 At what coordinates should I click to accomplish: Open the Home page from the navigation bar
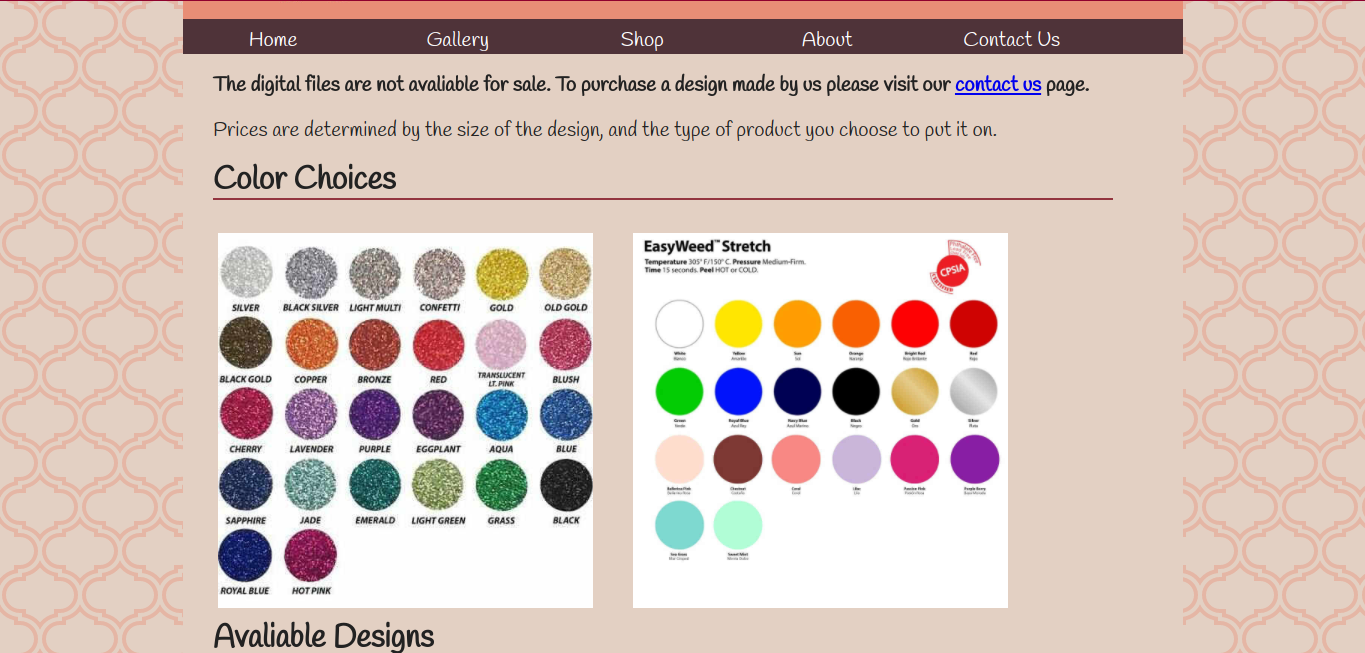point(273,39)
